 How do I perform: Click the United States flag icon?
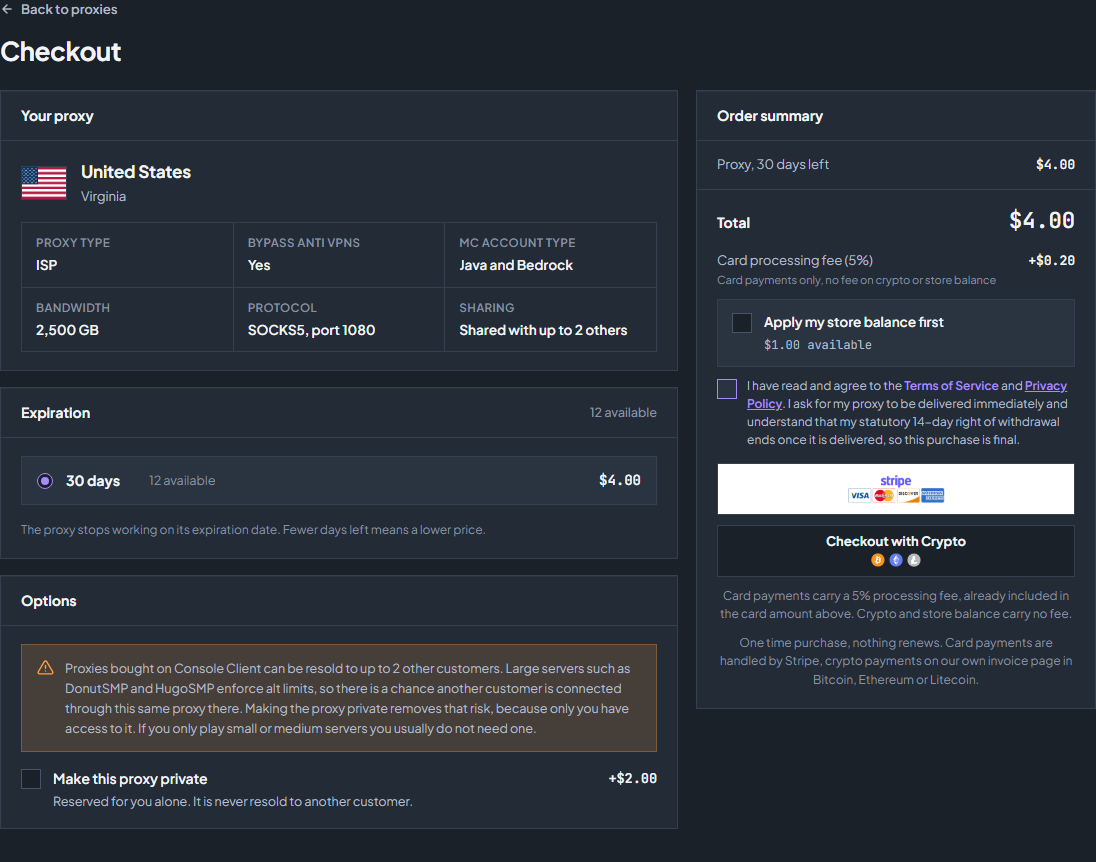click(x=44, y=182)
